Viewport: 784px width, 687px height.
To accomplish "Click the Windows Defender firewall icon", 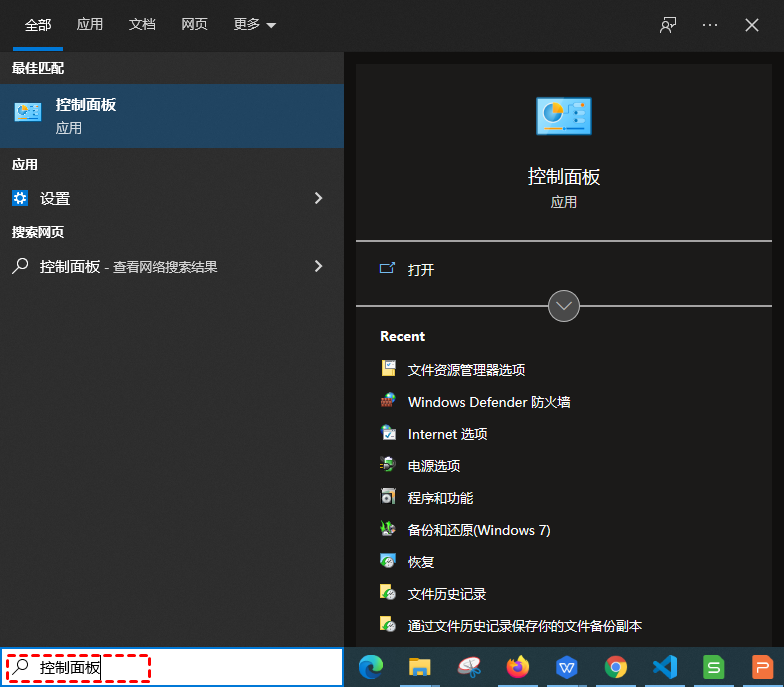I will 388,400.
